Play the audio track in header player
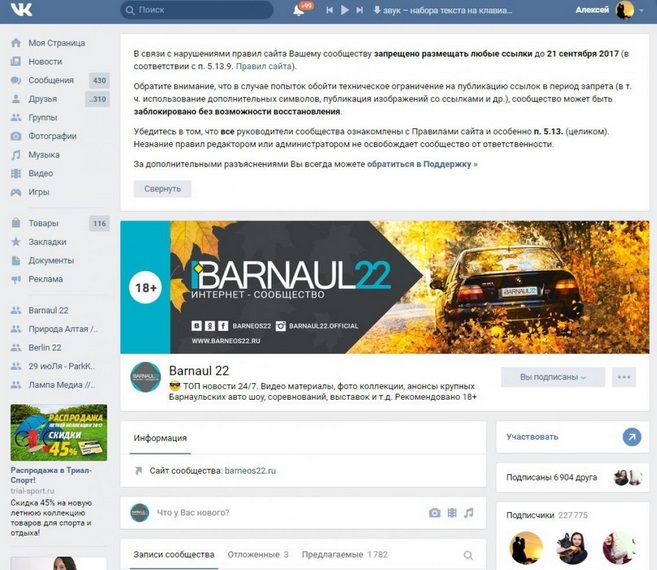The image size is (657, 570). click(x=344, y=10)
